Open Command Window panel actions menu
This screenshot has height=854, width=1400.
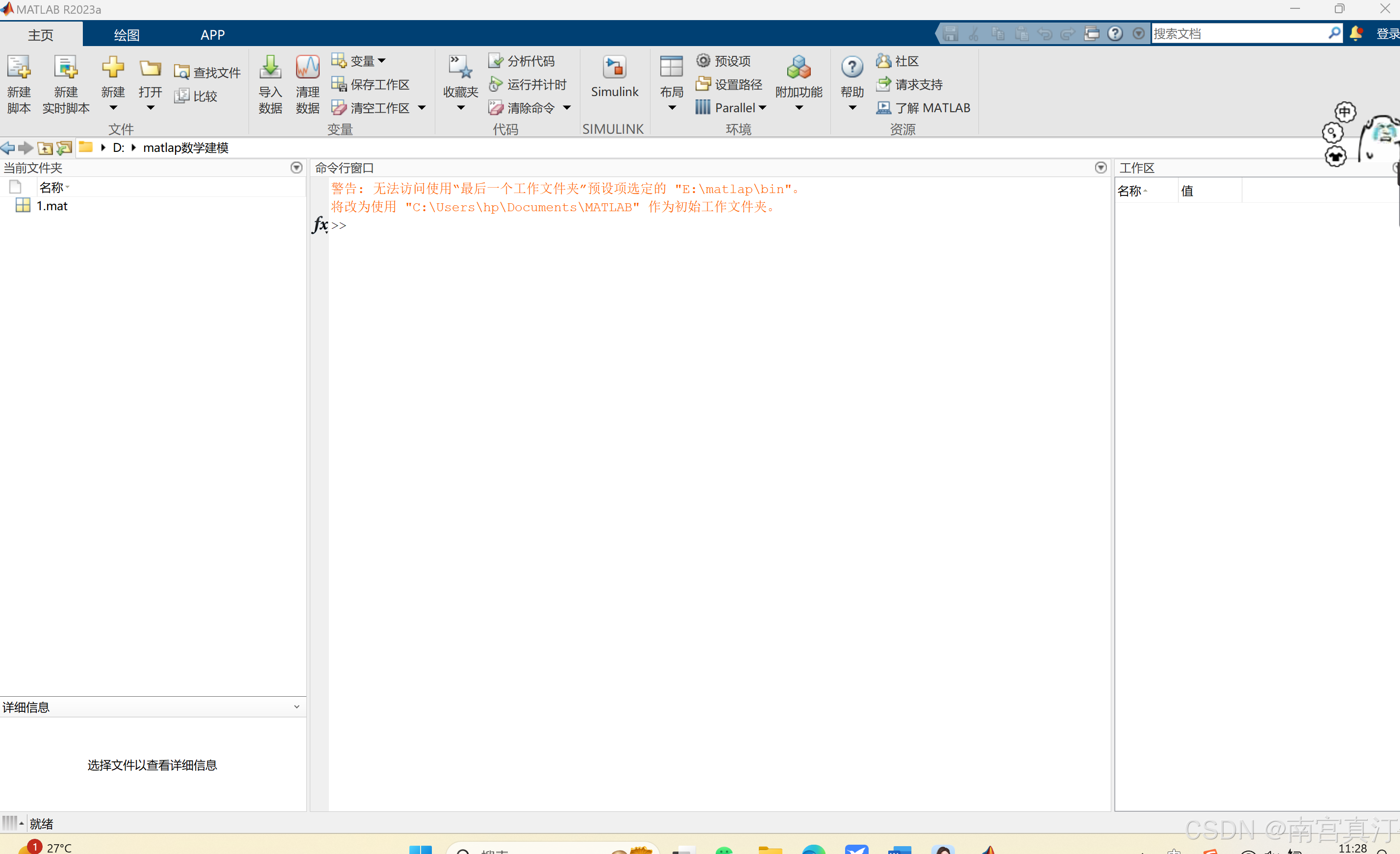pos(1101,168)
